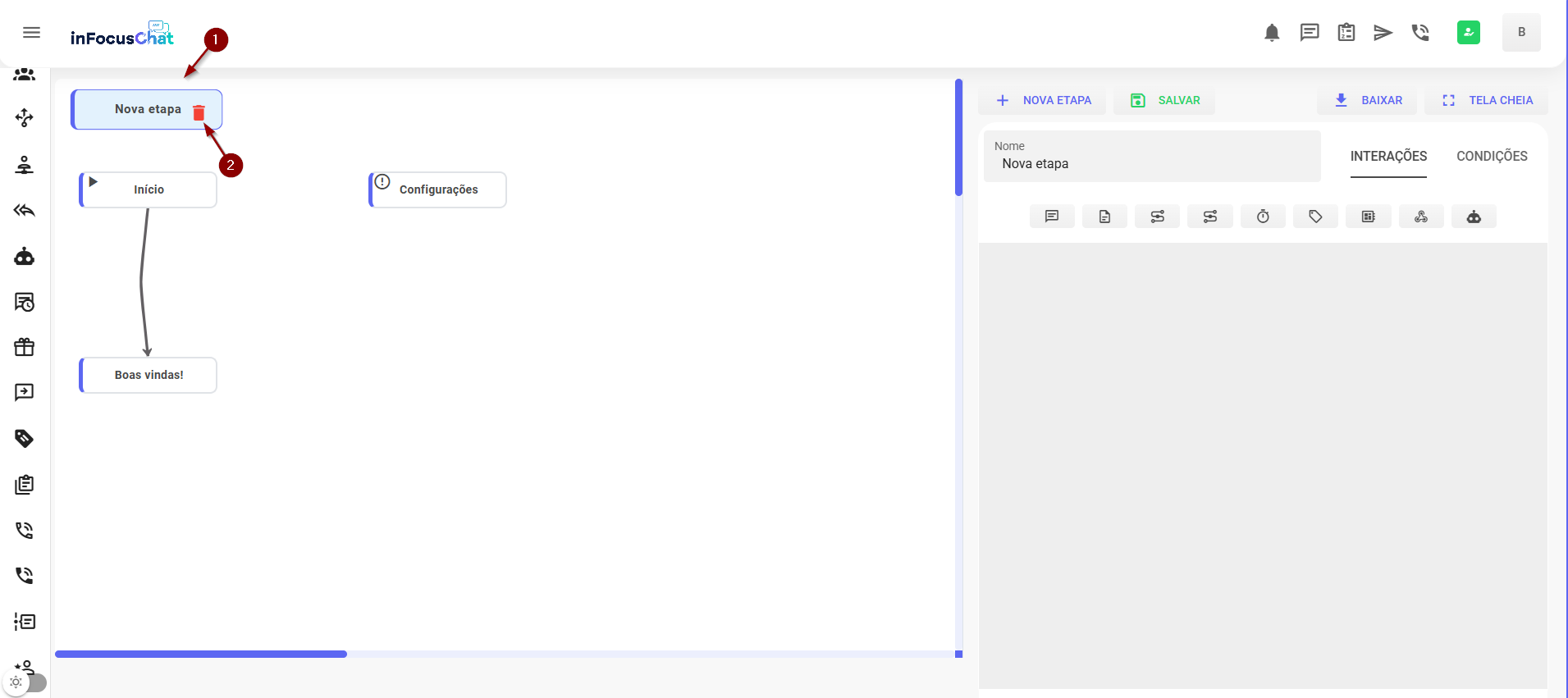Add a tag interaction using tag icon

point(1315,217)
